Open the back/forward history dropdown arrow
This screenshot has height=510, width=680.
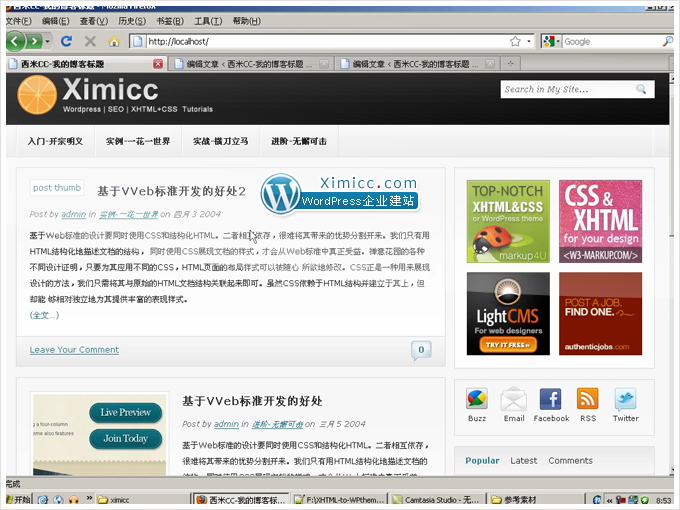point(47,42)
